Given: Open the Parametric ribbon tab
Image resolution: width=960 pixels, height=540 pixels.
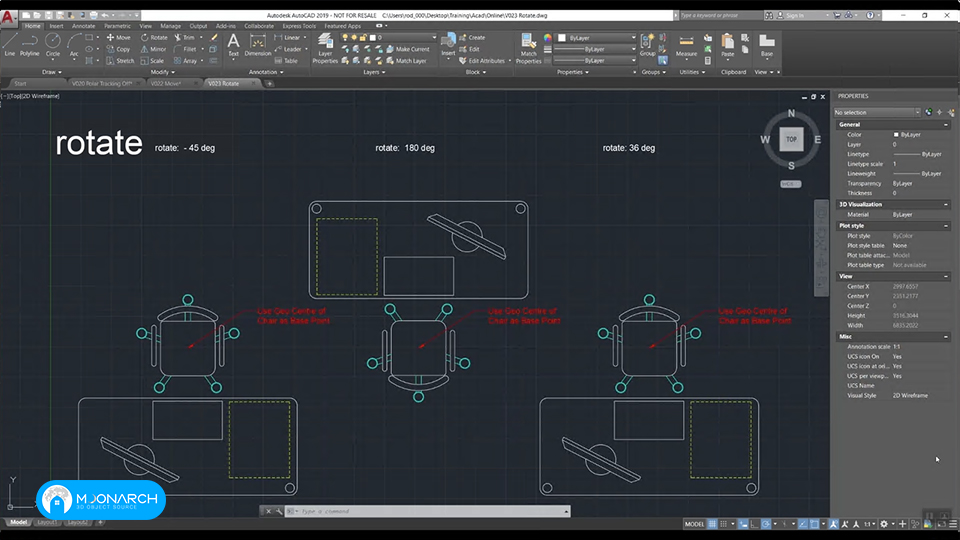Looking at the screenshot, I should click(x=117, y=26).
